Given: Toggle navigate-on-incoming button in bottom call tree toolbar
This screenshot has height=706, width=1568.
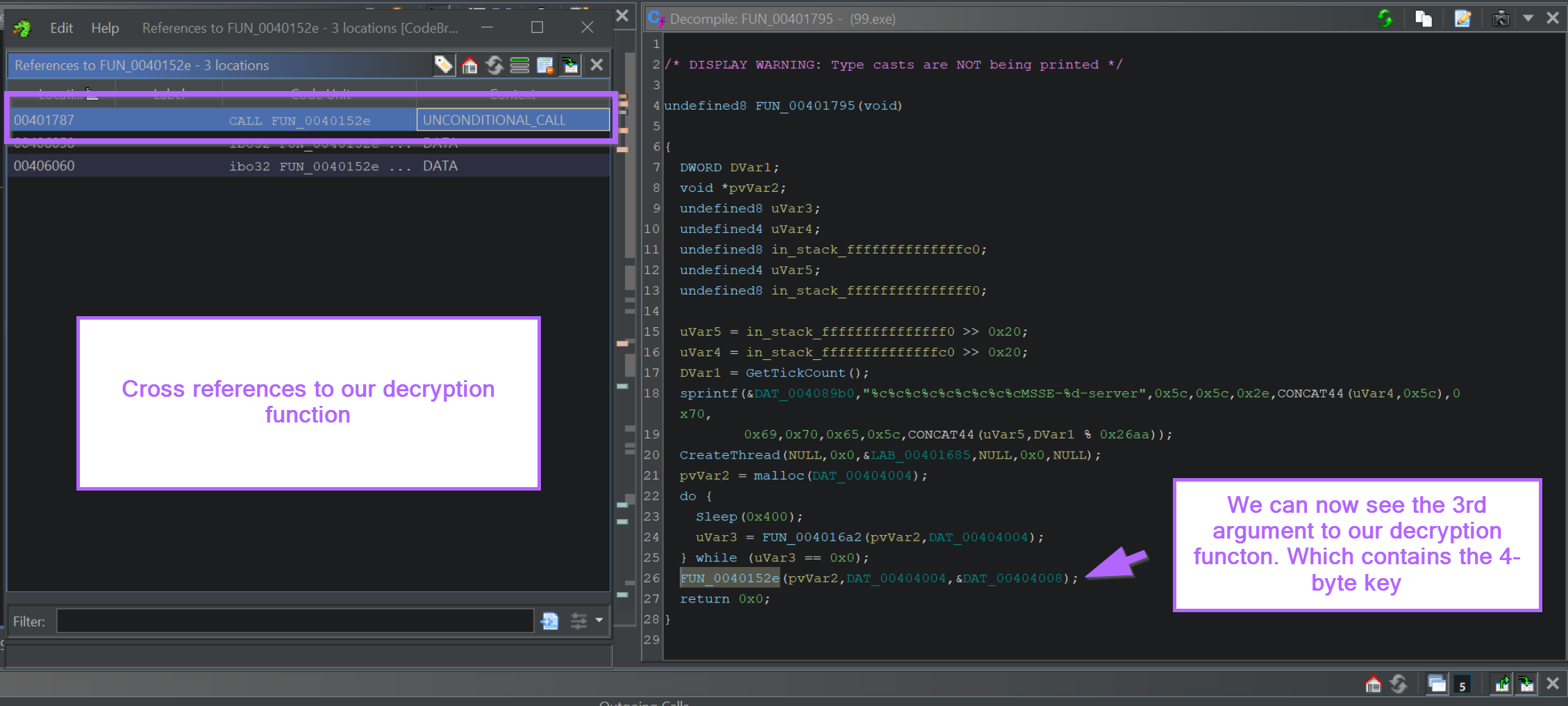Looking at the screenshot, I should tap(1526, 684).
